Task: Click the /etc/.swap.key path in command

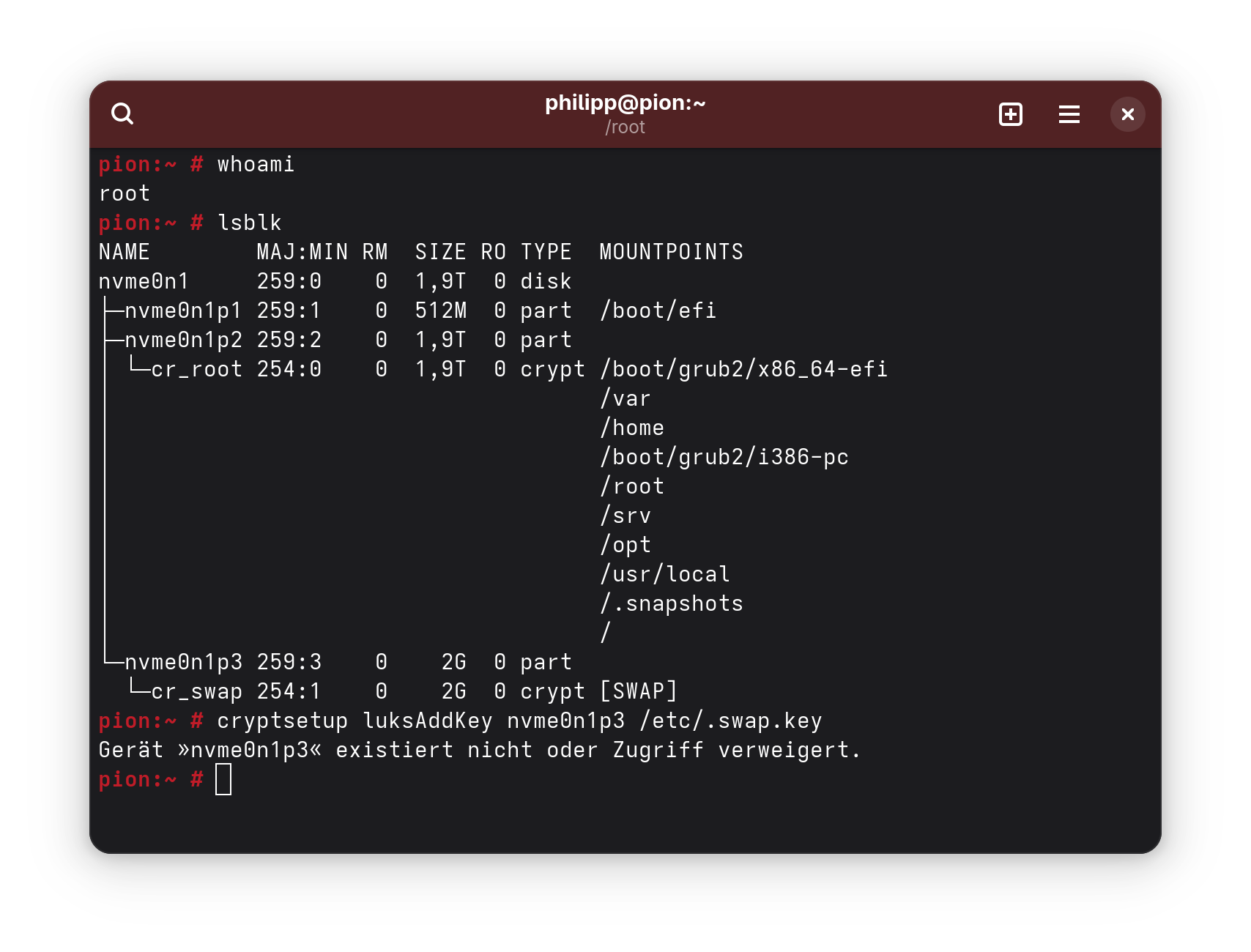Action: click(x=730, y=721)
